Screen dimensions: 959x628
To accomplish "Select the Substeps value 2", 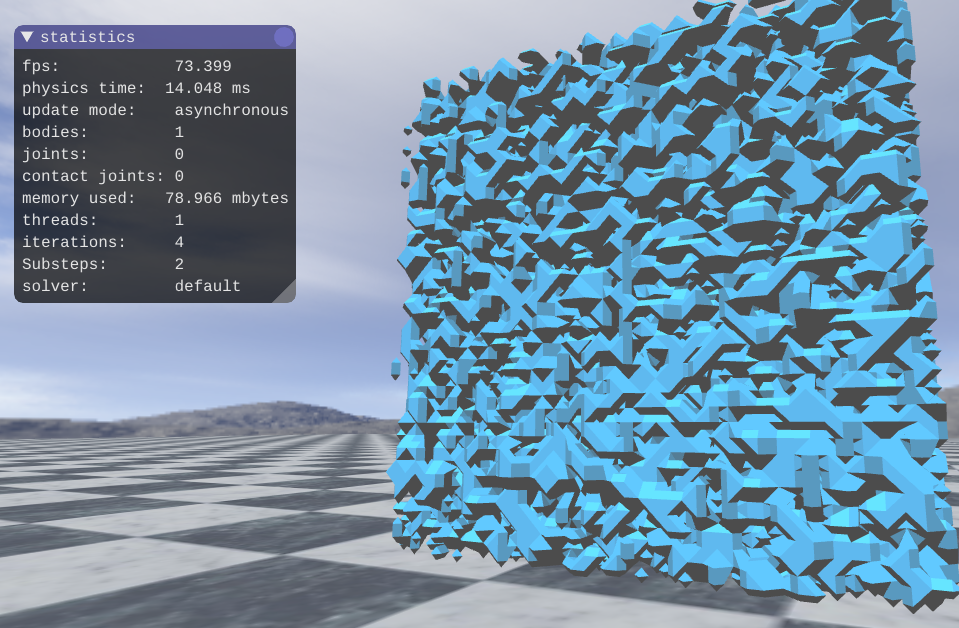I will (x=179, y=264).
